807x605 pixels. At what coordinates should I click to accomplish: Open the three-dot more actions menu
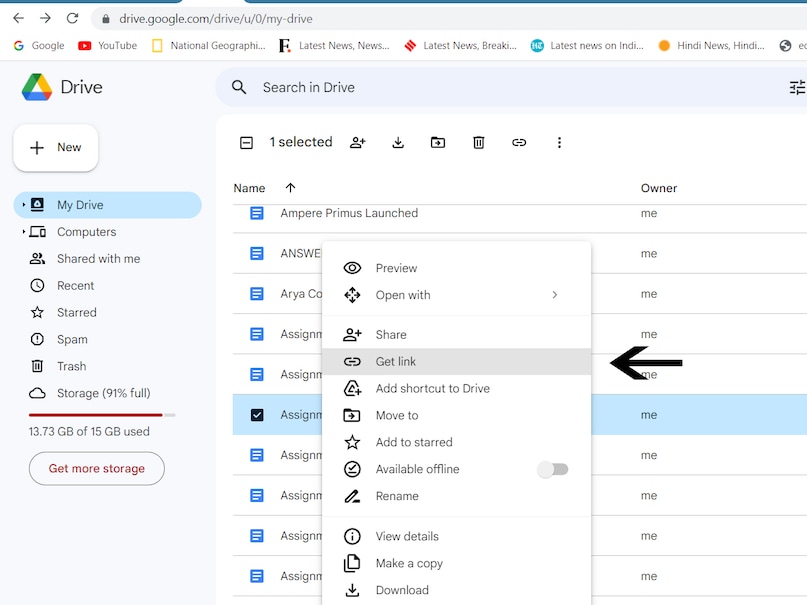(x=559, y=143)
